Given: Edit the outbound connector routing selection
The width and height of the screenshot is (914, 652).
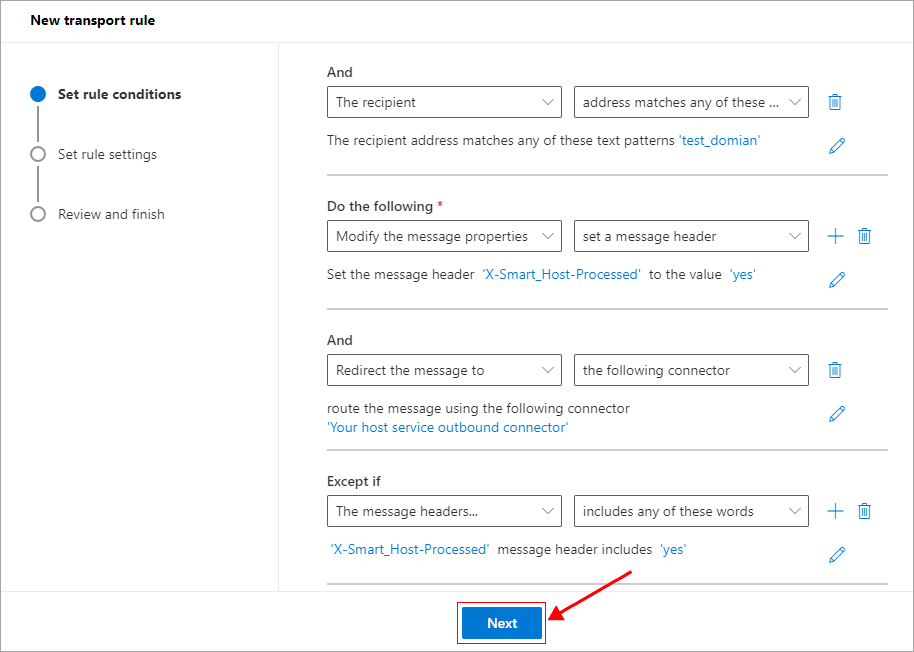Looking at the screenshot, I should pos(837,414).
